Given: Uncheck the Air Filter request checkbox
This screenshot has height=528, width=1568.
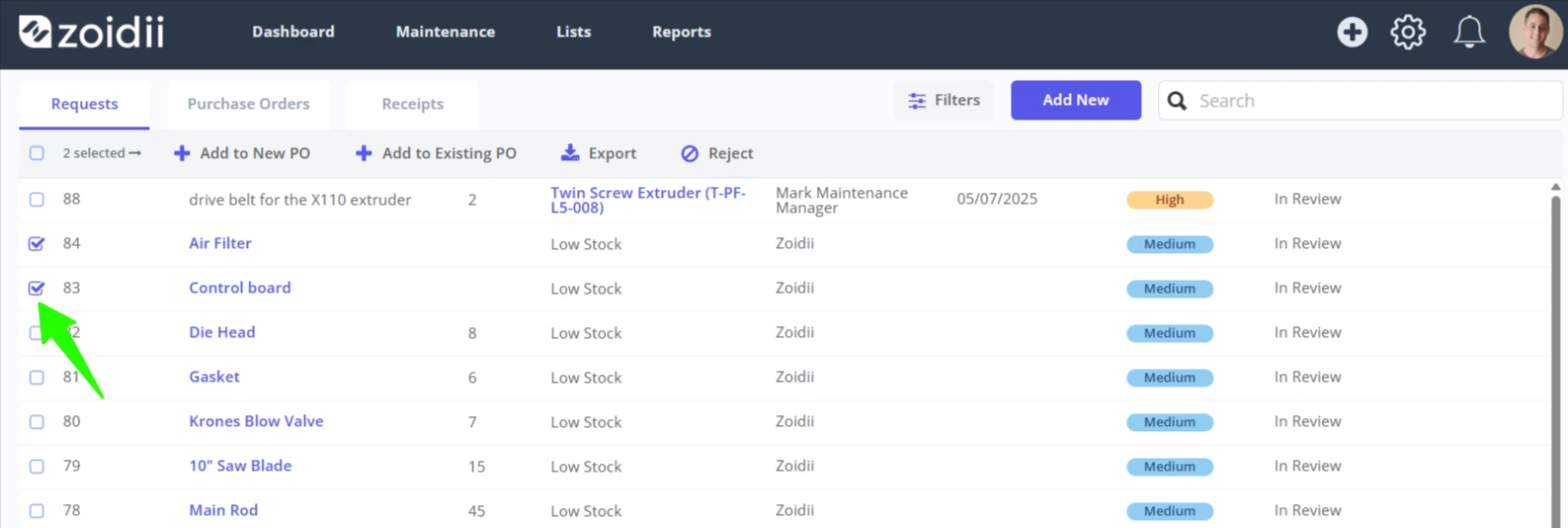Looking at the screenshot, I should coord(37,243).
